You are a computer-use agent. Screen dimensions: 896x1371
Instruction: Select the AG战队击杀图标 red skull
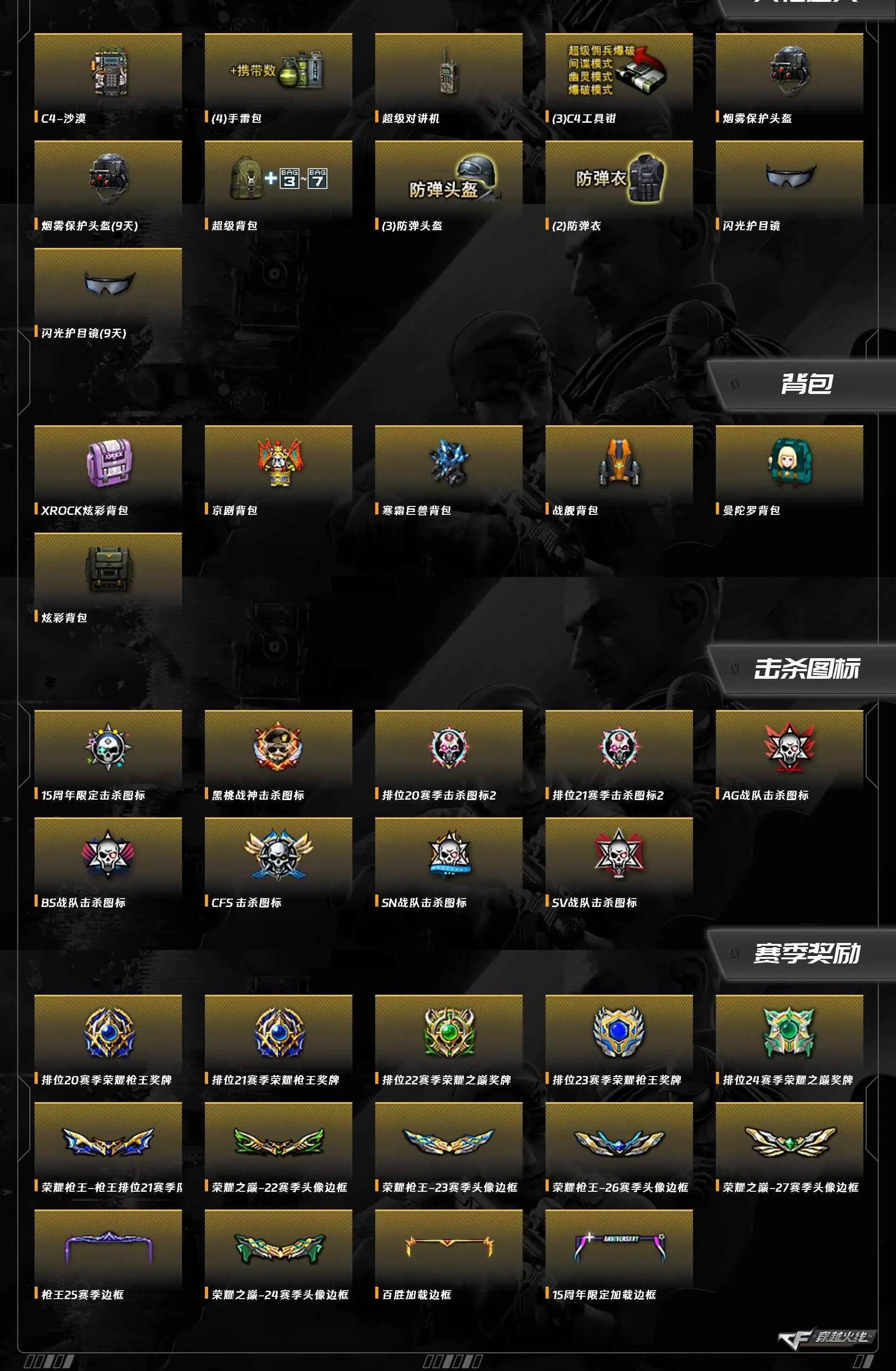(790, 747)
